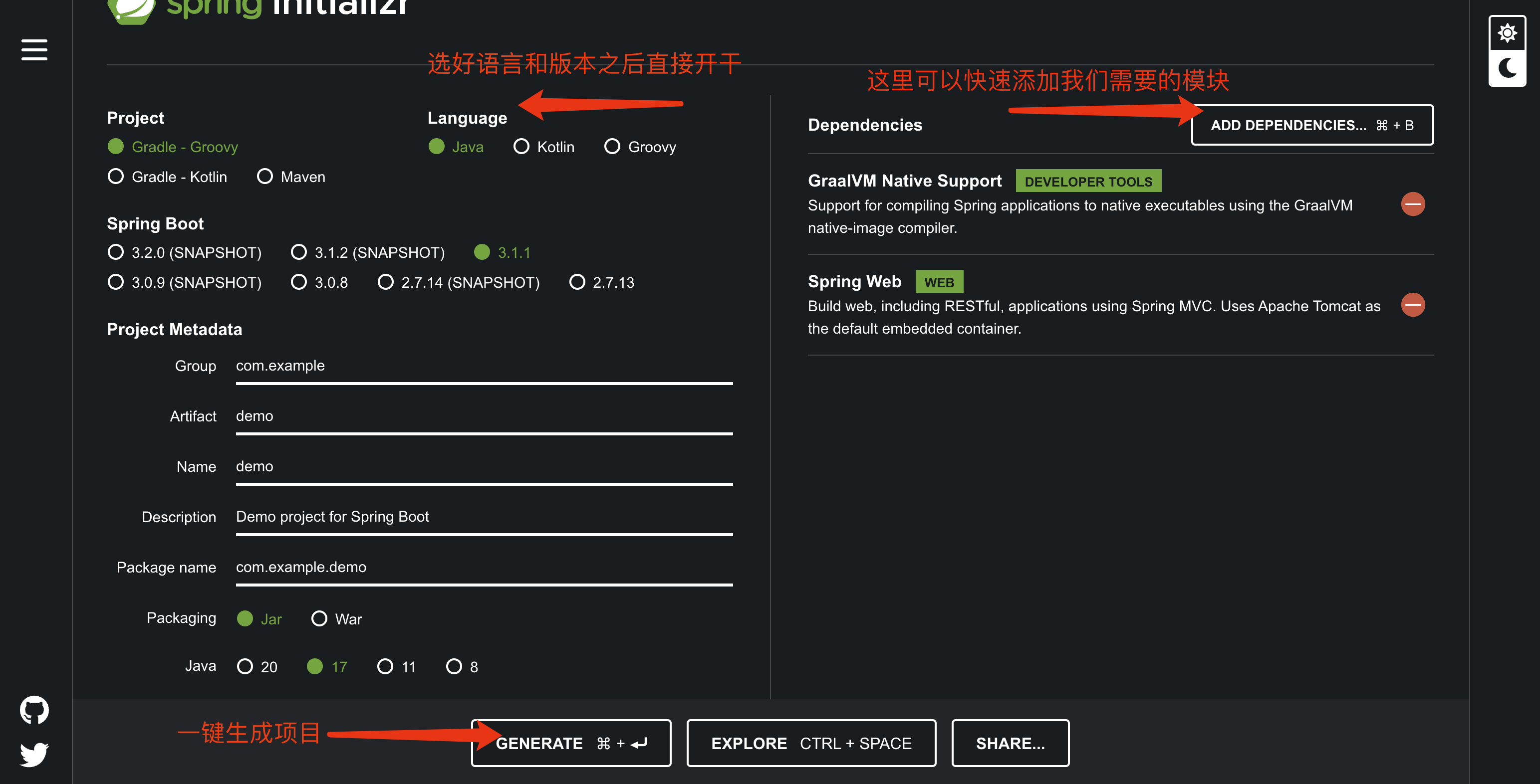Select Gradle - Kotlin project type
Screen dimensions: 1540x784
pos(167,177)
